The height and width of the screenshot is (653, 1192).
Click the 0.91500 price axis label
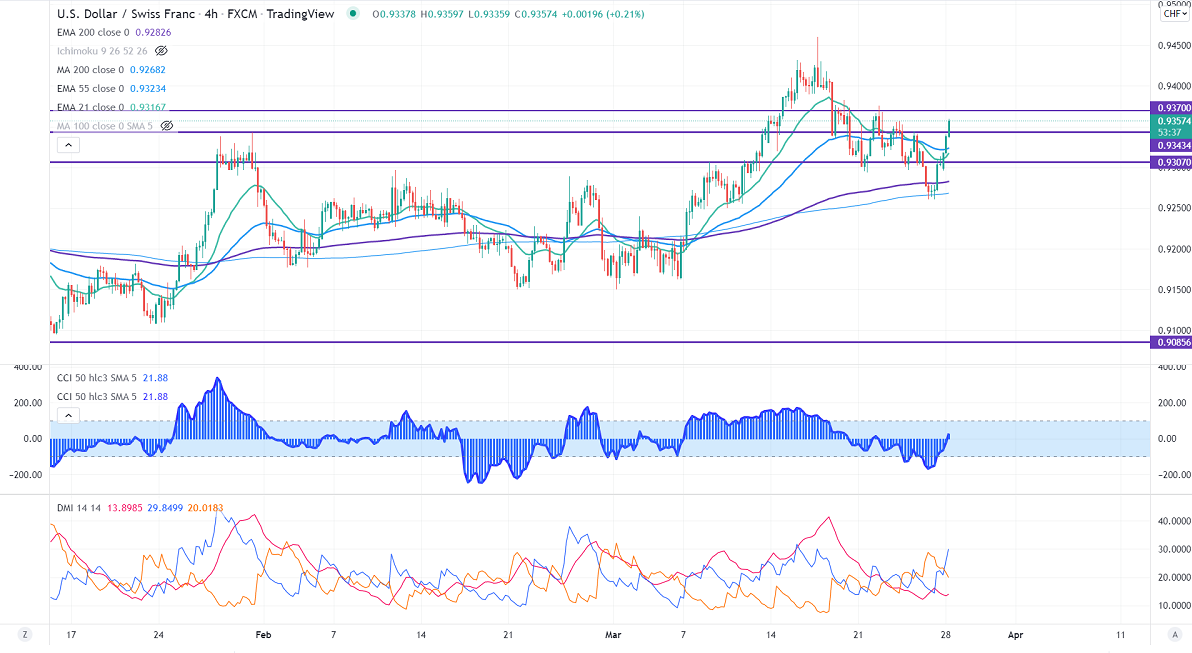(1174, 290)
